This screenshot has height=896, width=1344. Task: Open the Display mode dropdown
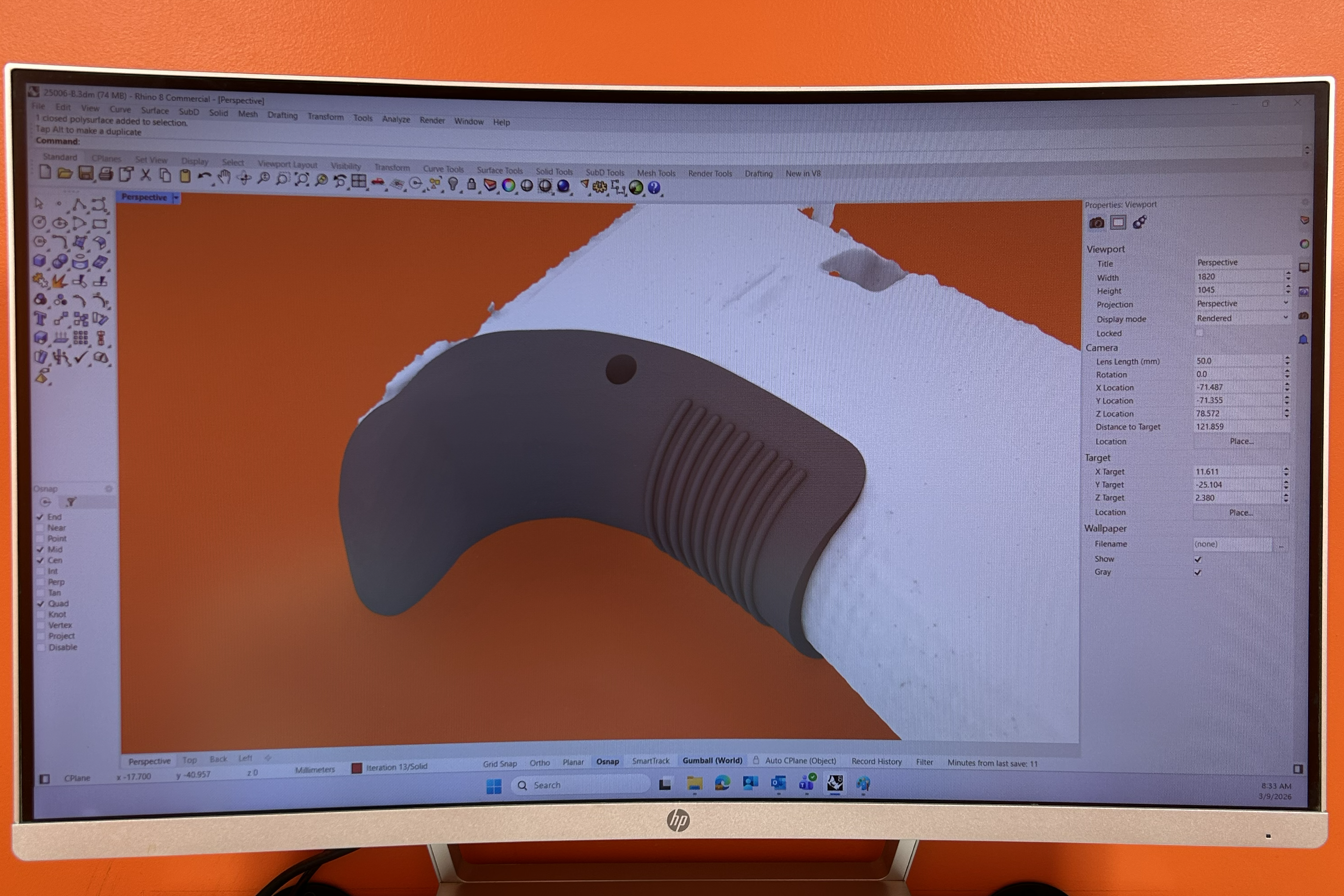[1285, 318]
